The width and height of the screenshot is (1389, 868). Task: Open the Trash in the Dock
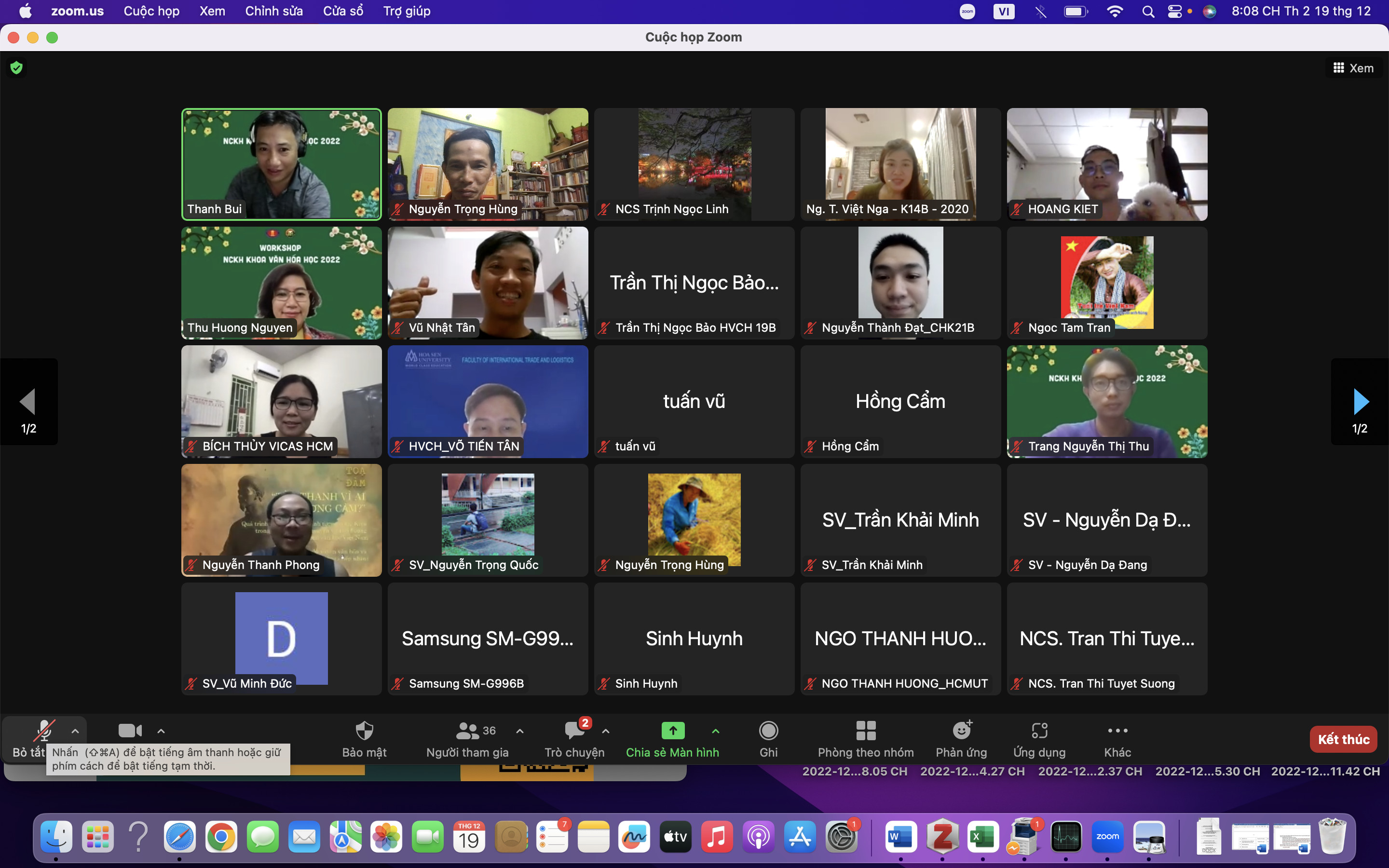1332,837
